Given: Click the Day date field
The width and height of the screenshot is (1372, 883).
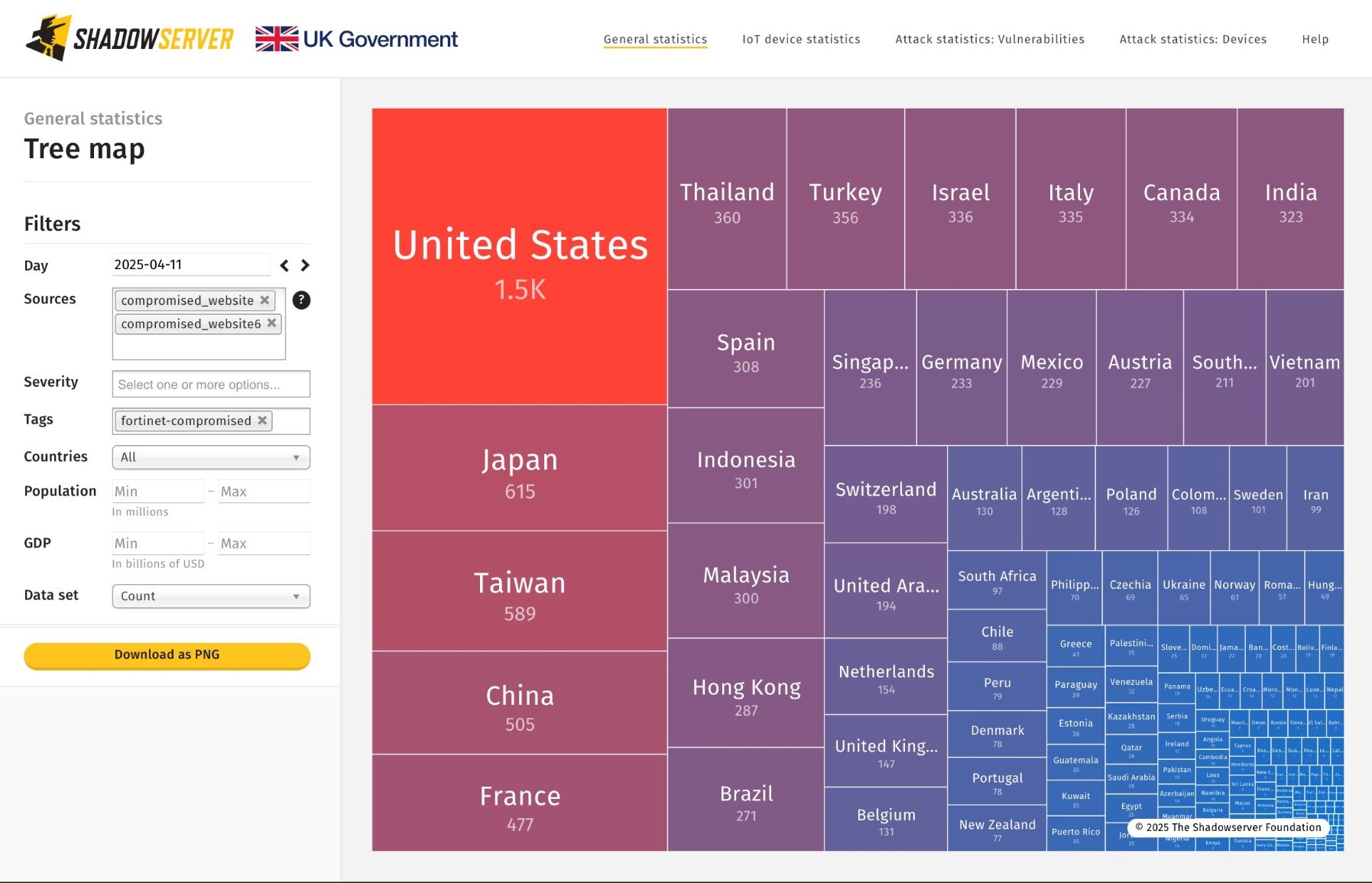Looking at the screenshot, I should (191, 265).
